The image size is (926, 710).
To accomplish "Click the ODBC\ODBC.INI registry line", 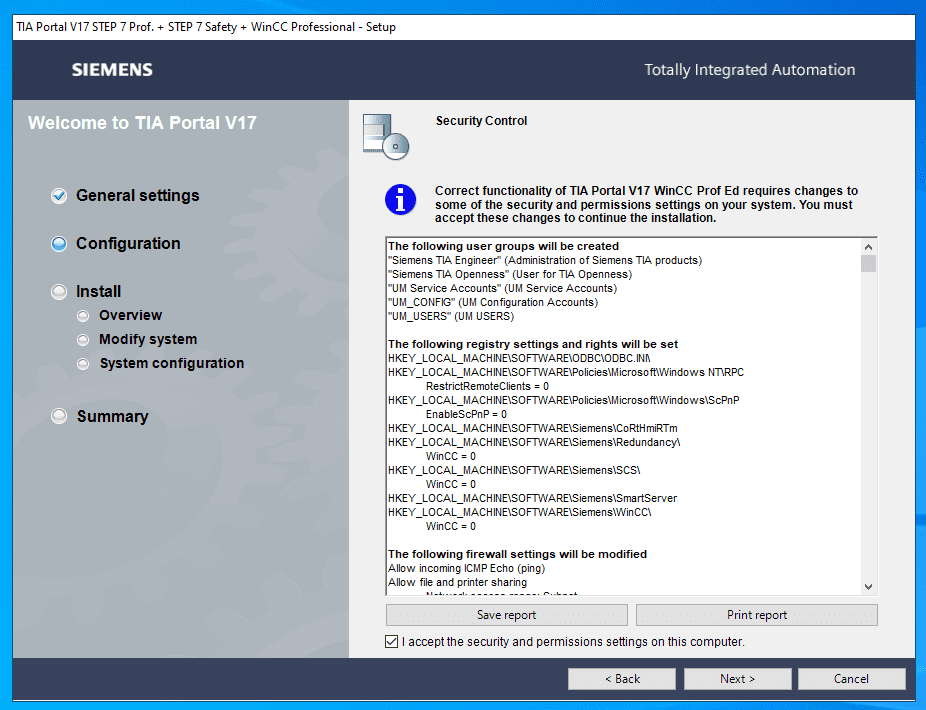I will pyautogui.click(x=519, y=359).
